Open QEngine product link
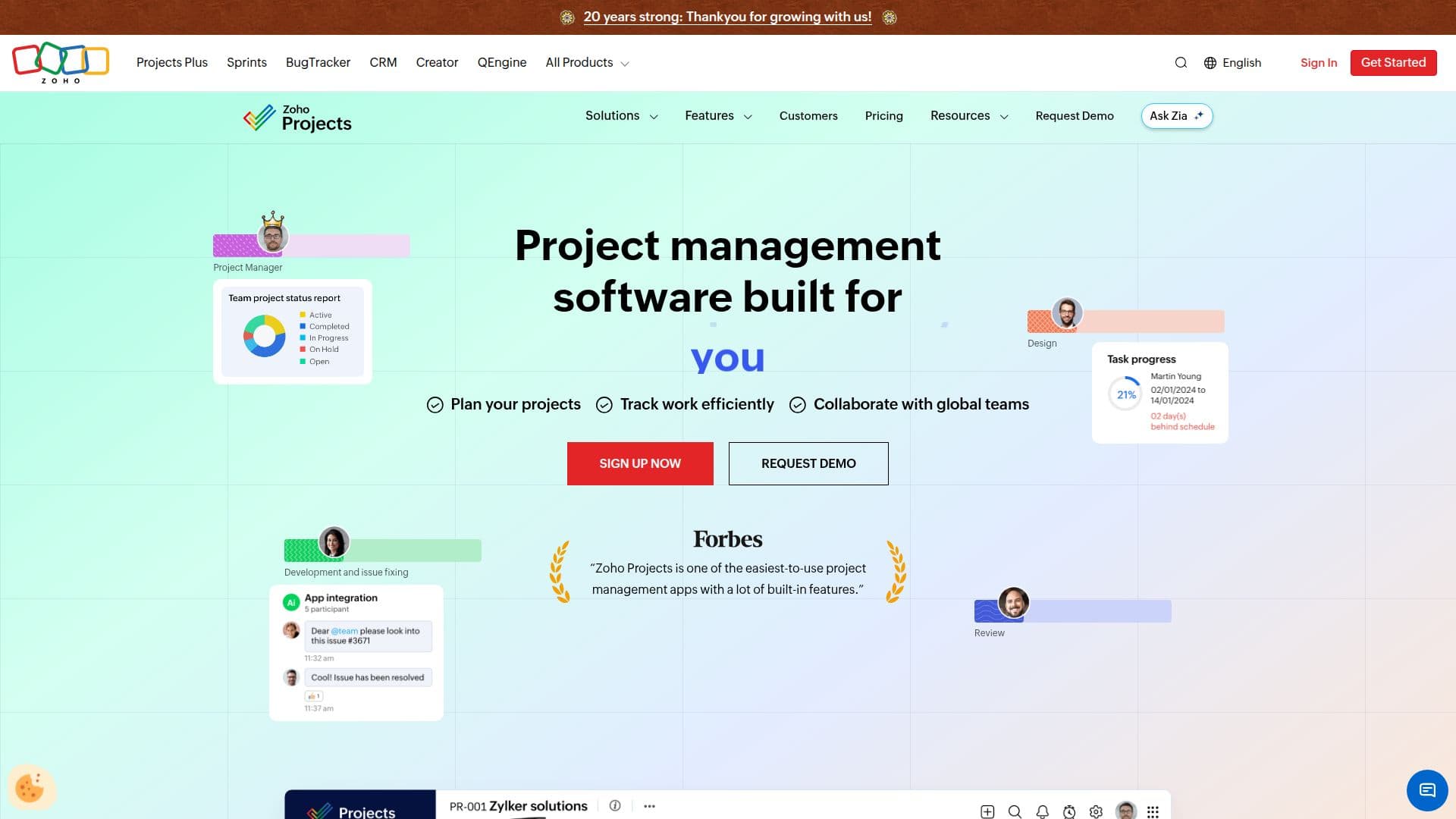1456x819 pixels. click(502, 63)
